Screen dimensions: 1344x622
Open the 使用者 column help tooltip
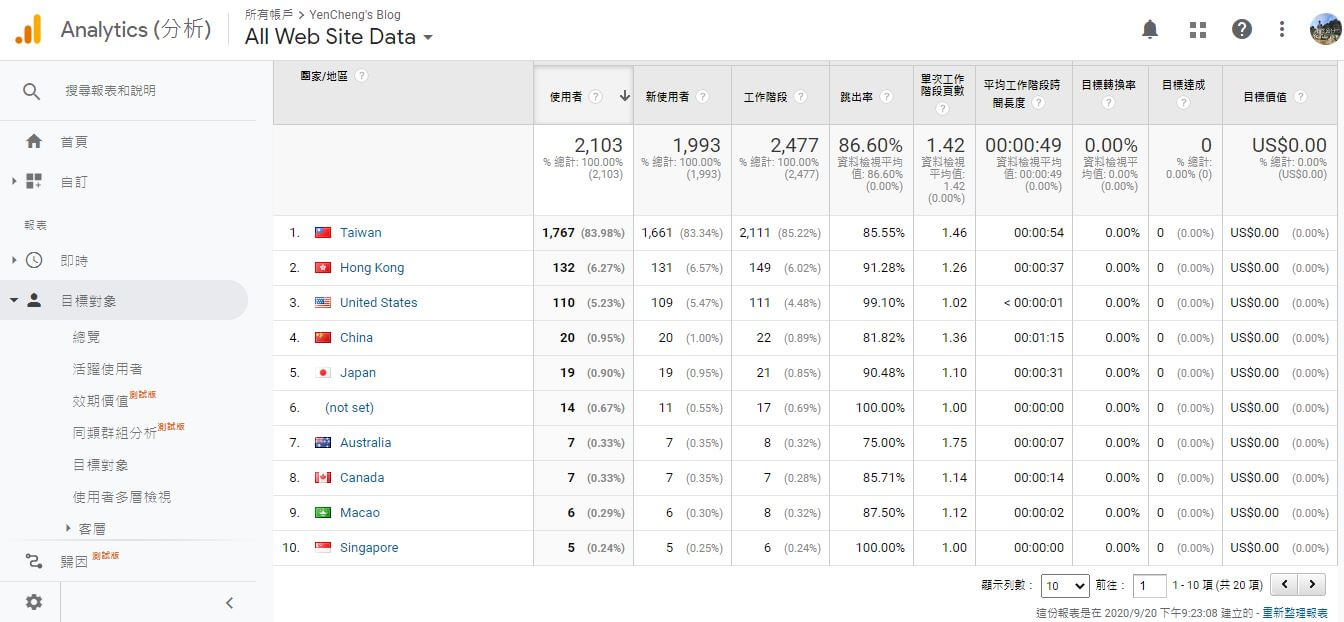(597, 96)
